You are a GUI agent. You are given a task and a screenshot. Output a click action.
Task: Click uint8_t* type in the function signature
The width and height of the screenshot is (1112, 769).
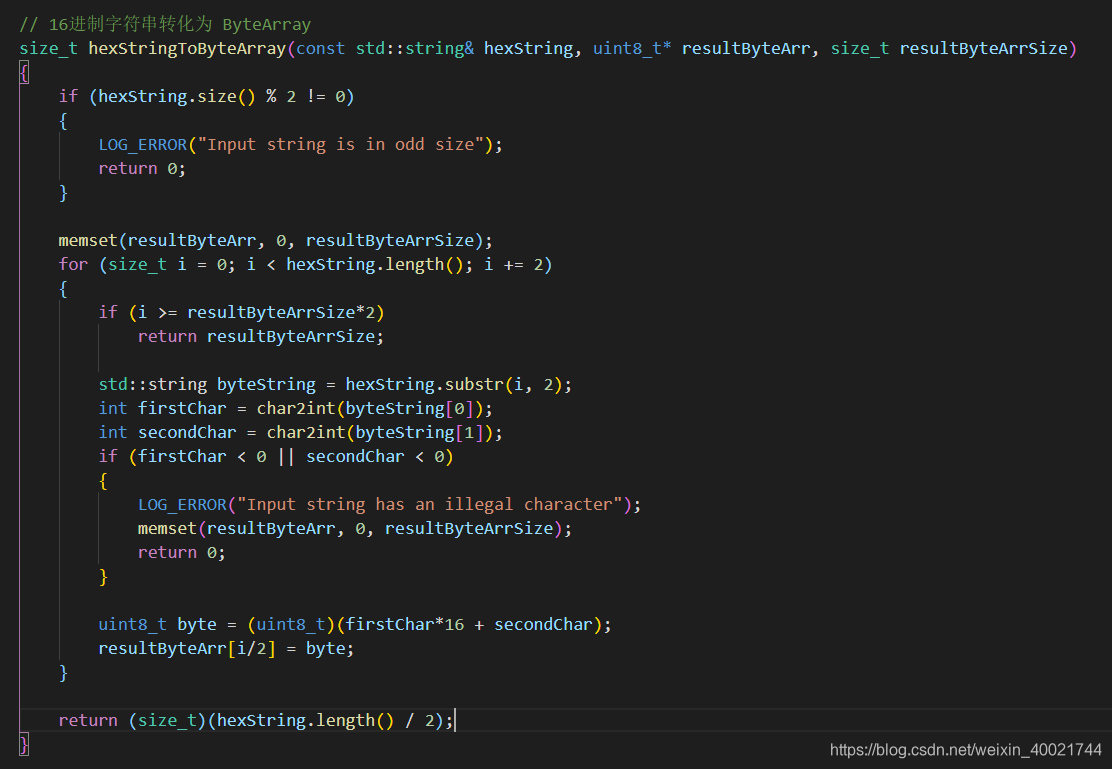631,48
